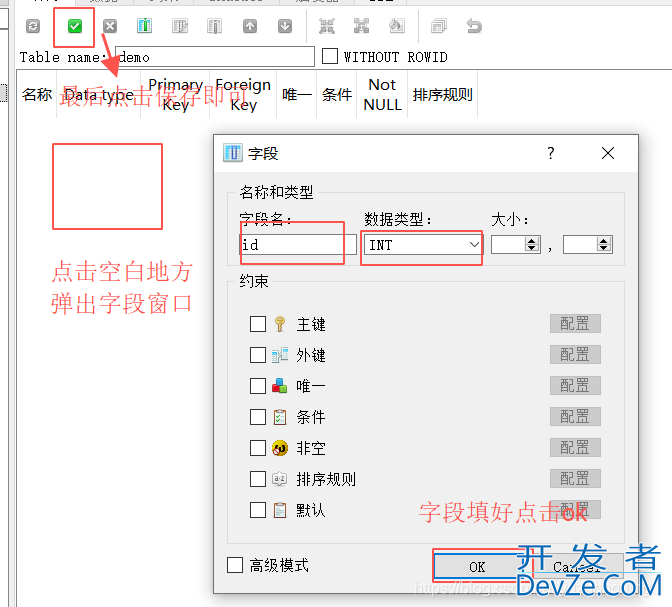Click the OK button in 字段 dialog
Image resolution: width=672 pixels, height=607 pixels.
tap(477, 567)
